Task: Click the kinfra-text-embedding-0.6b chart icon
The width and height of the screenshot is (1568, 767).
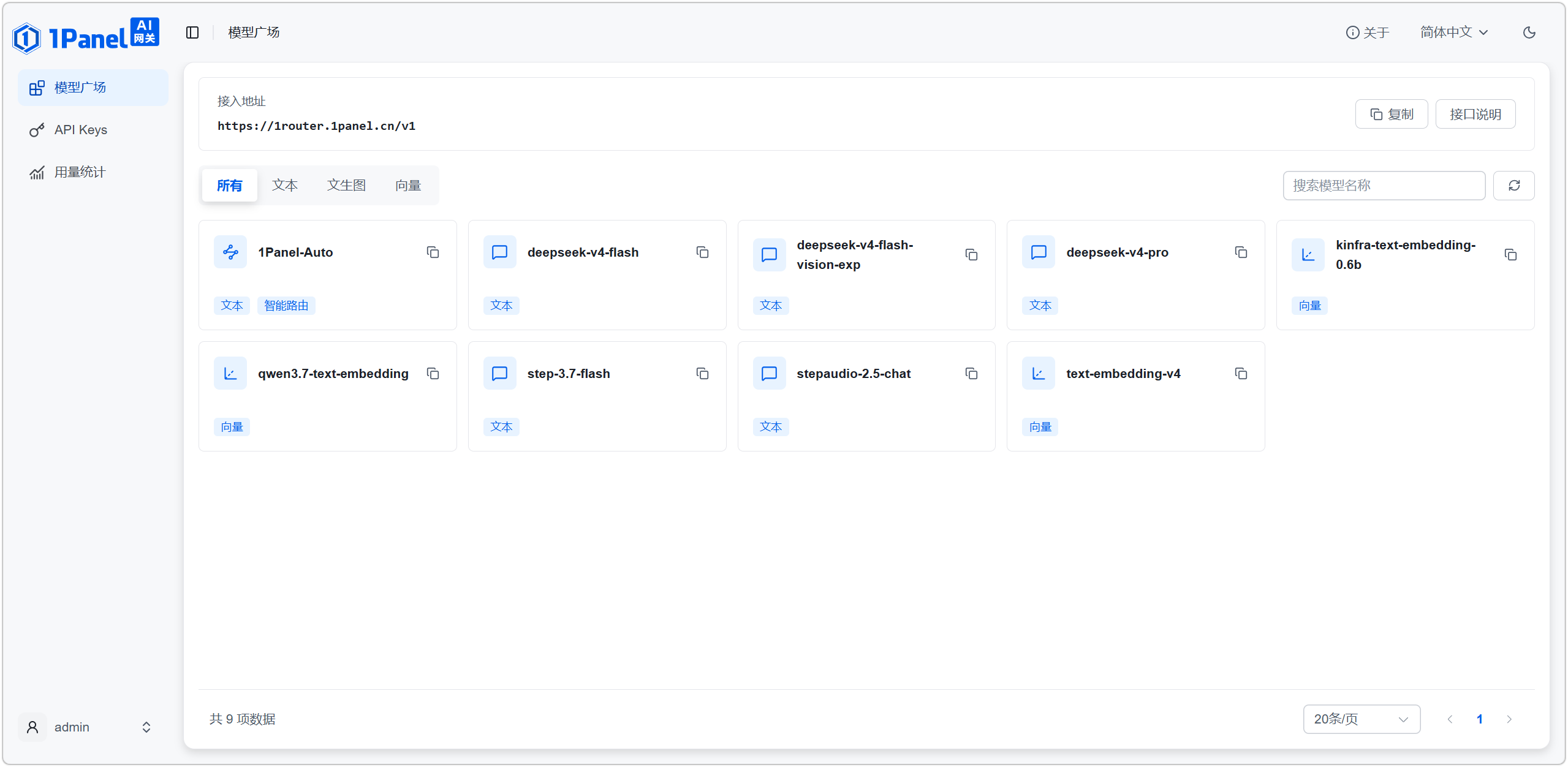Action: click(x=1308, y=254)
